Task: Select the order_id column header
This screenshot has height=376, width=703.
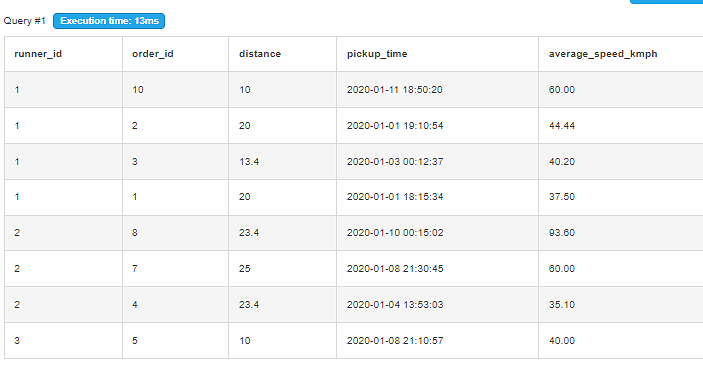Action: click(175, 54)
